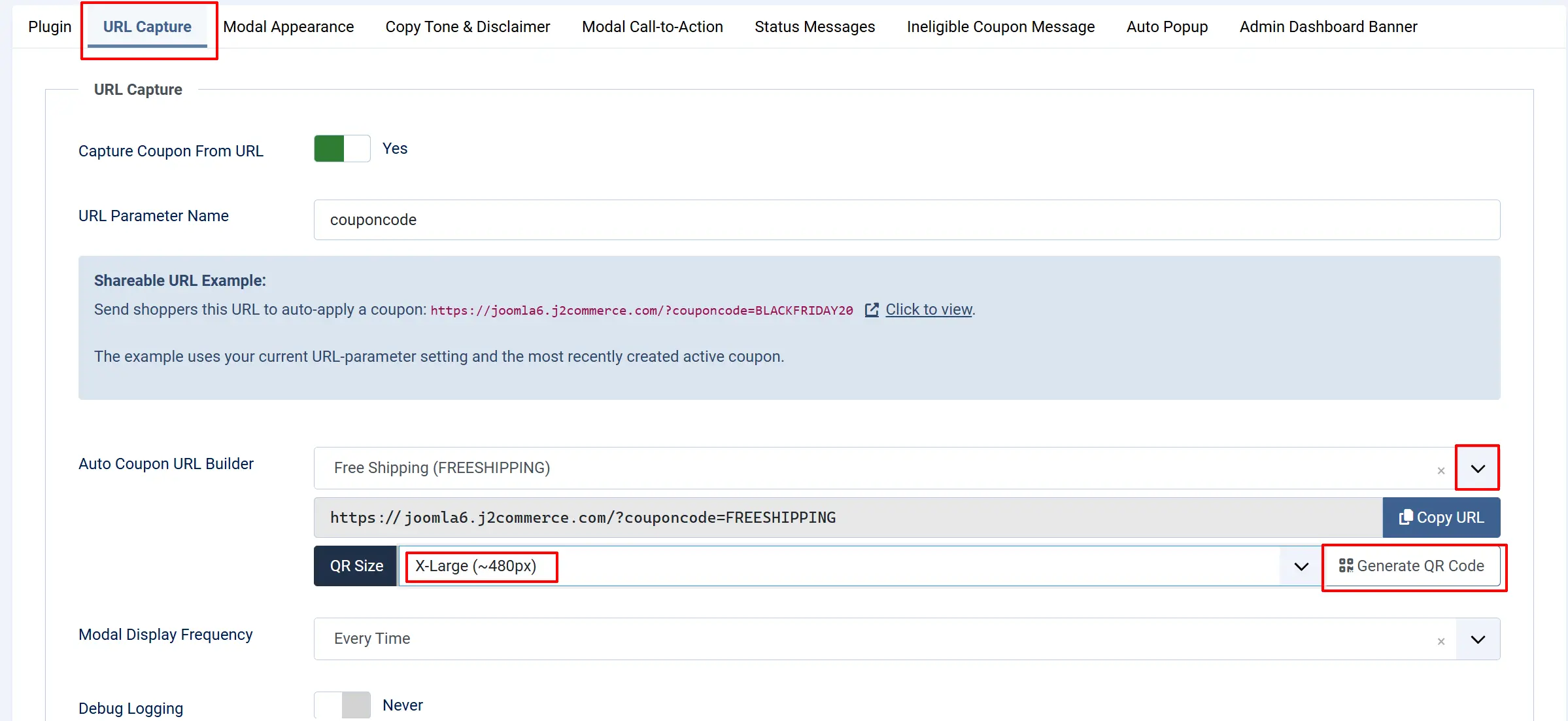1568x721 pixels.
Task: Click the Generate QR Code button
Action: [1412, 566]
